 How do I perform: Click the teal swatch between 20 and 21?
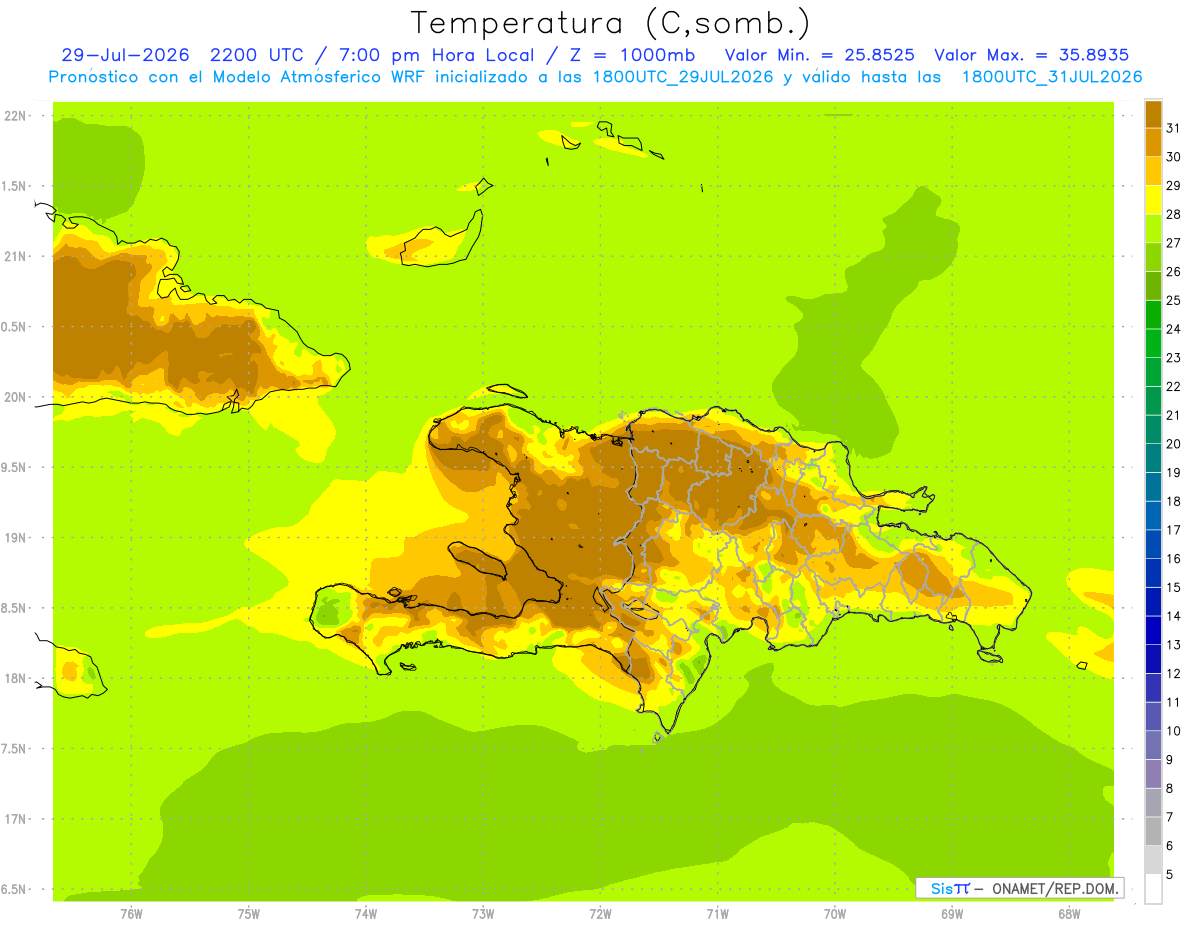[1153, 430]
